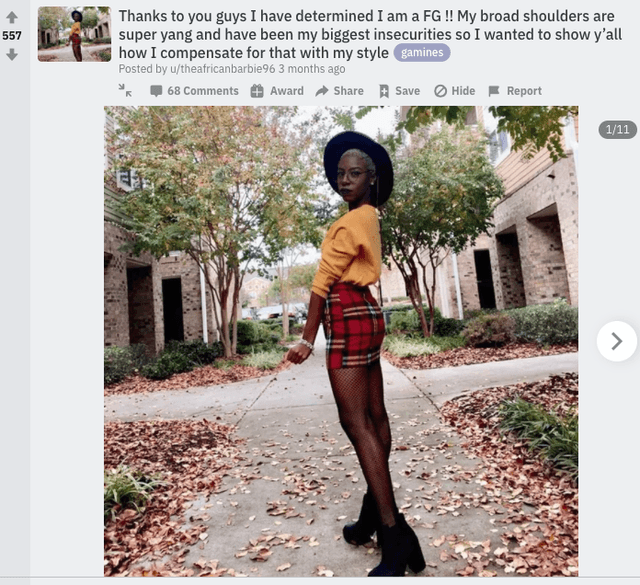640x585 pixels.
Task: Hide this post
Action: coord(455,91)
